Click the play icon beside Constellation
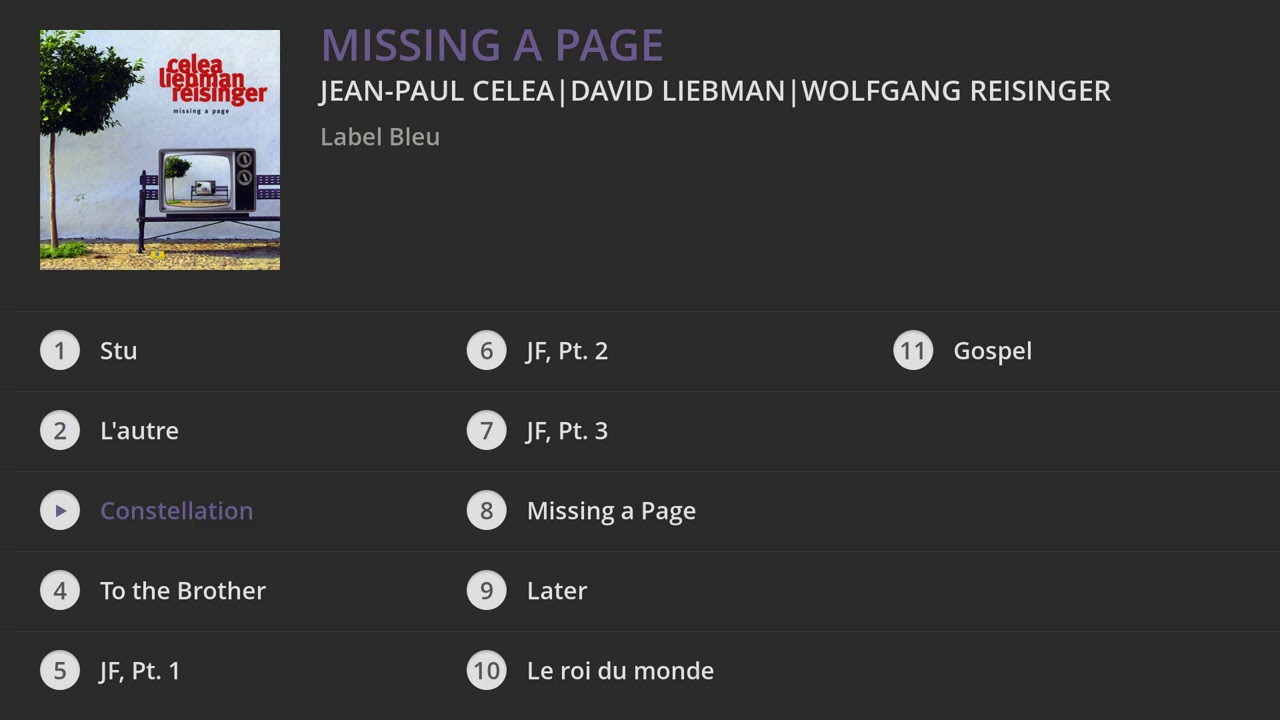The height and width of the screenshot is (720, 1280). pyautogui.click(x=60, y=511)
